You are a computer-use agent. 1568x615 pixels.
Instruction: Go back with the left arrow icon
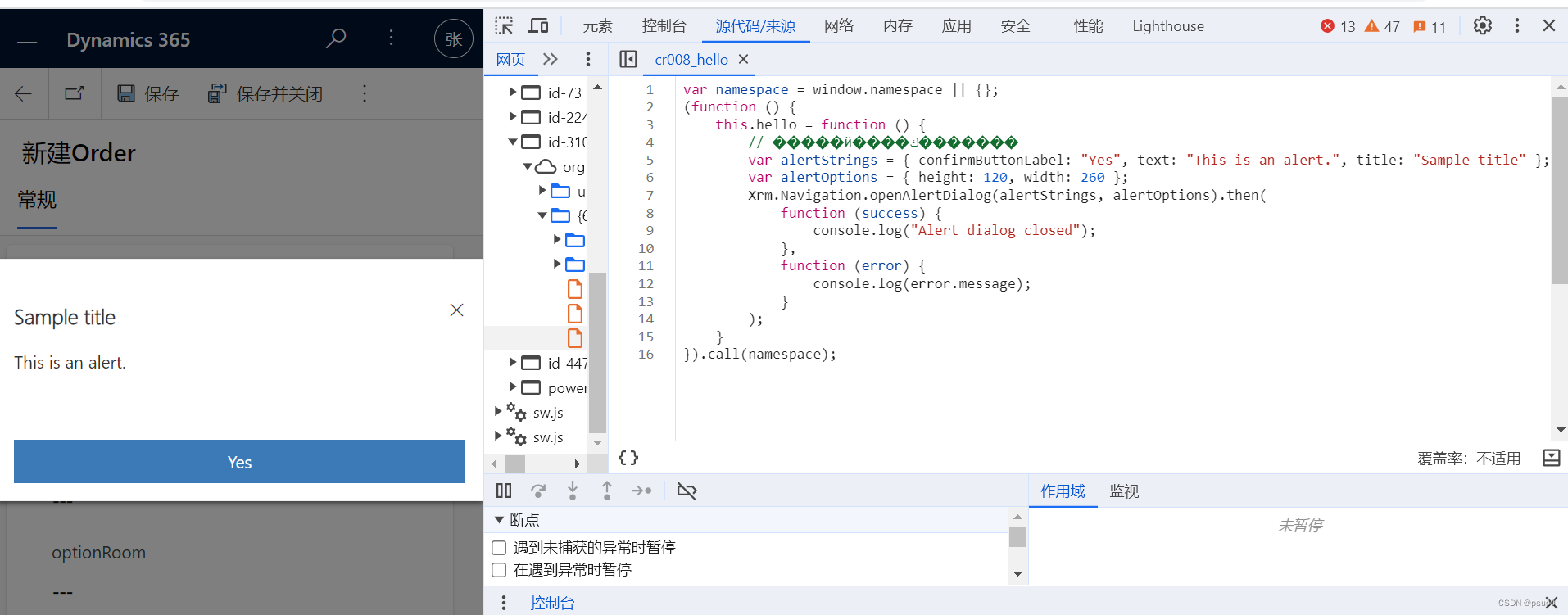click(x=24, y=93)
